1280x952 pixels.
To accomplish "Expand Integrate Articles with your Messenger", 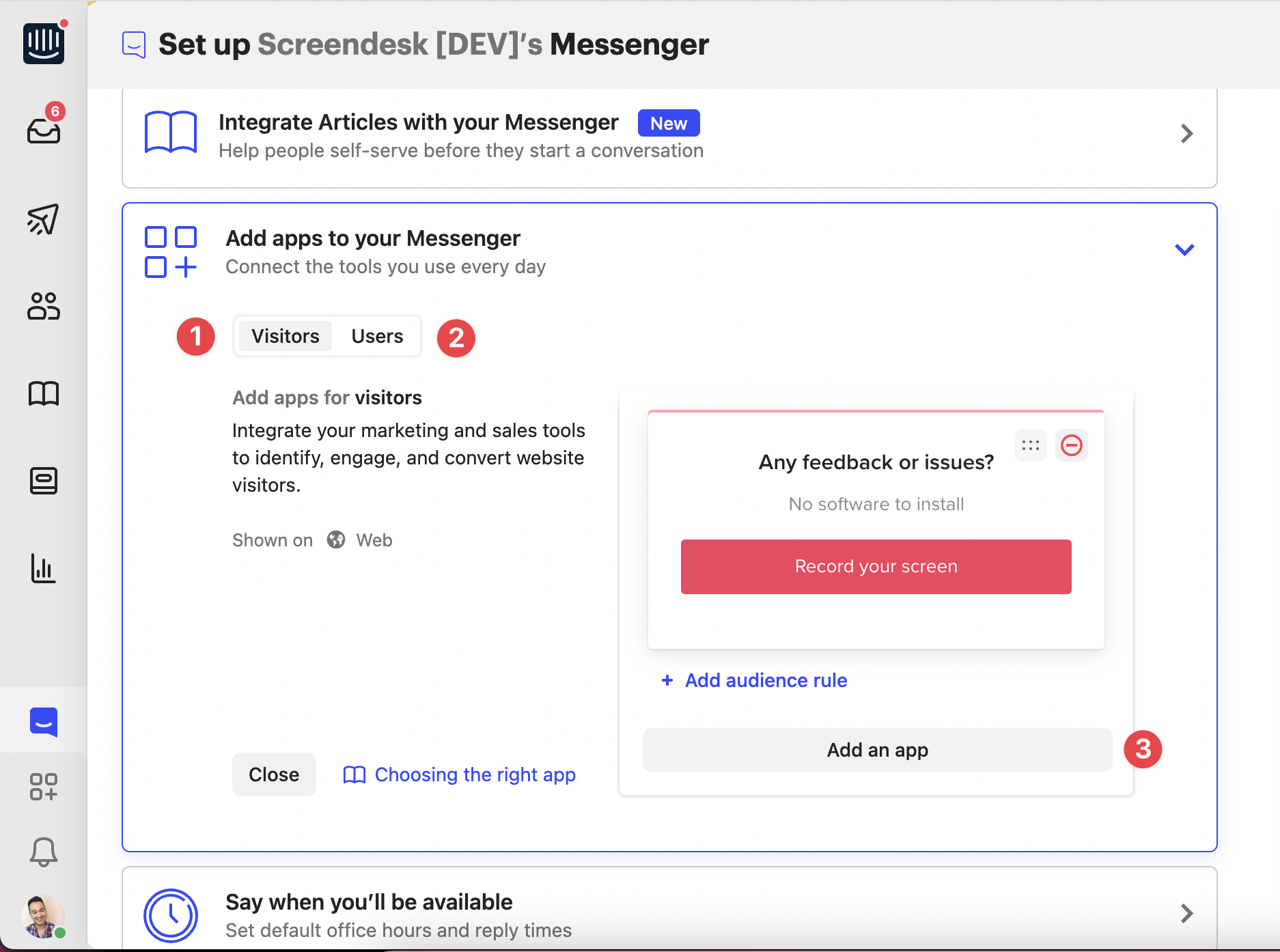I will pyautogui.click(x=1186, y=133).
